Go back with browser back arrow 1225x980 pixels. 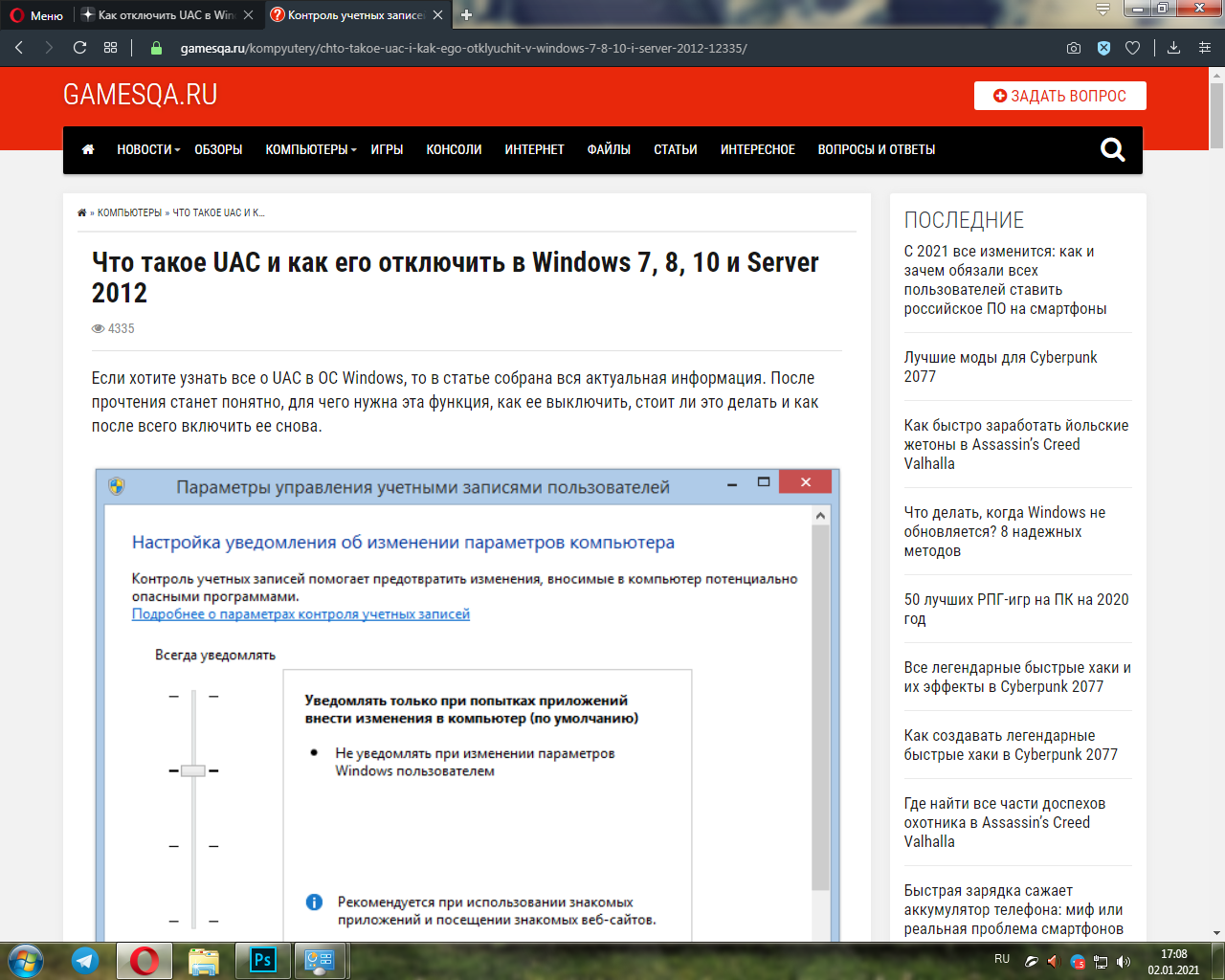(x=19, y=48)
